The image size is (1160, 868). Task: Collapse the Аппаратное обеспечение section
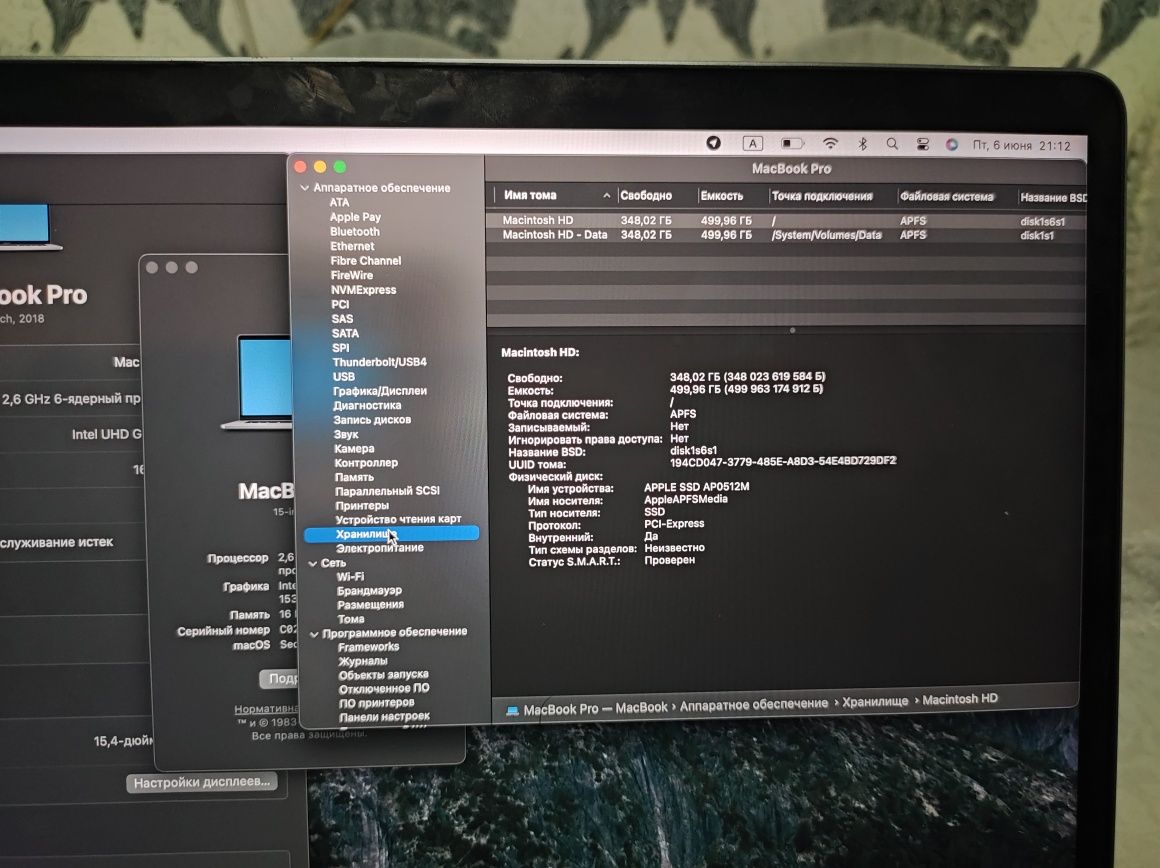point(305,188)
